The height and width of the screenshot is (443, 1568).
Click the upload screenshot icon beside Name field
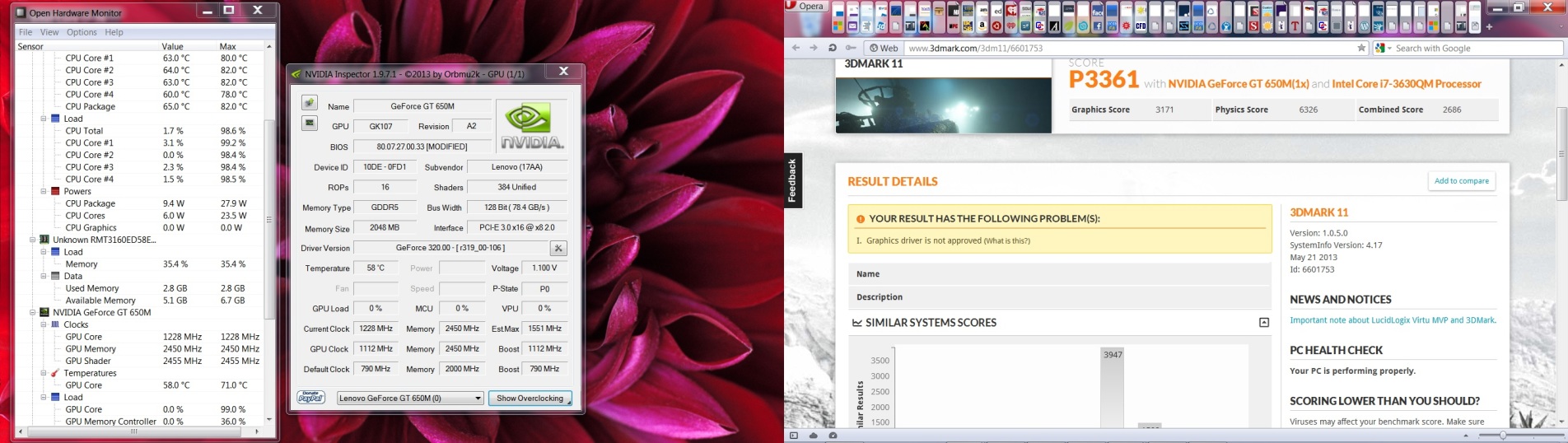pyautogui.click(x=310, y=103)
